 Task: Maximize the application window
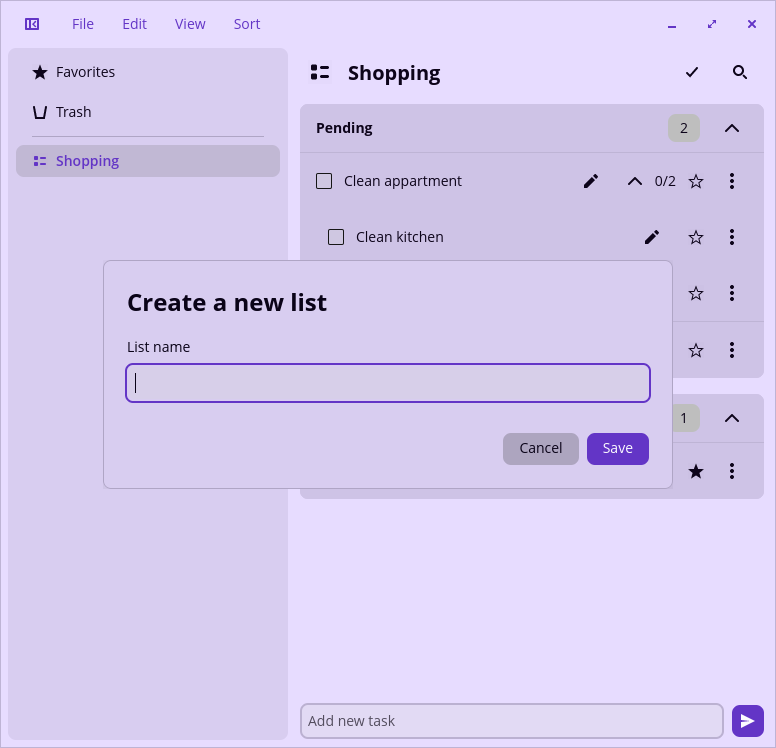pyautogui.click(x=712, y=24)
